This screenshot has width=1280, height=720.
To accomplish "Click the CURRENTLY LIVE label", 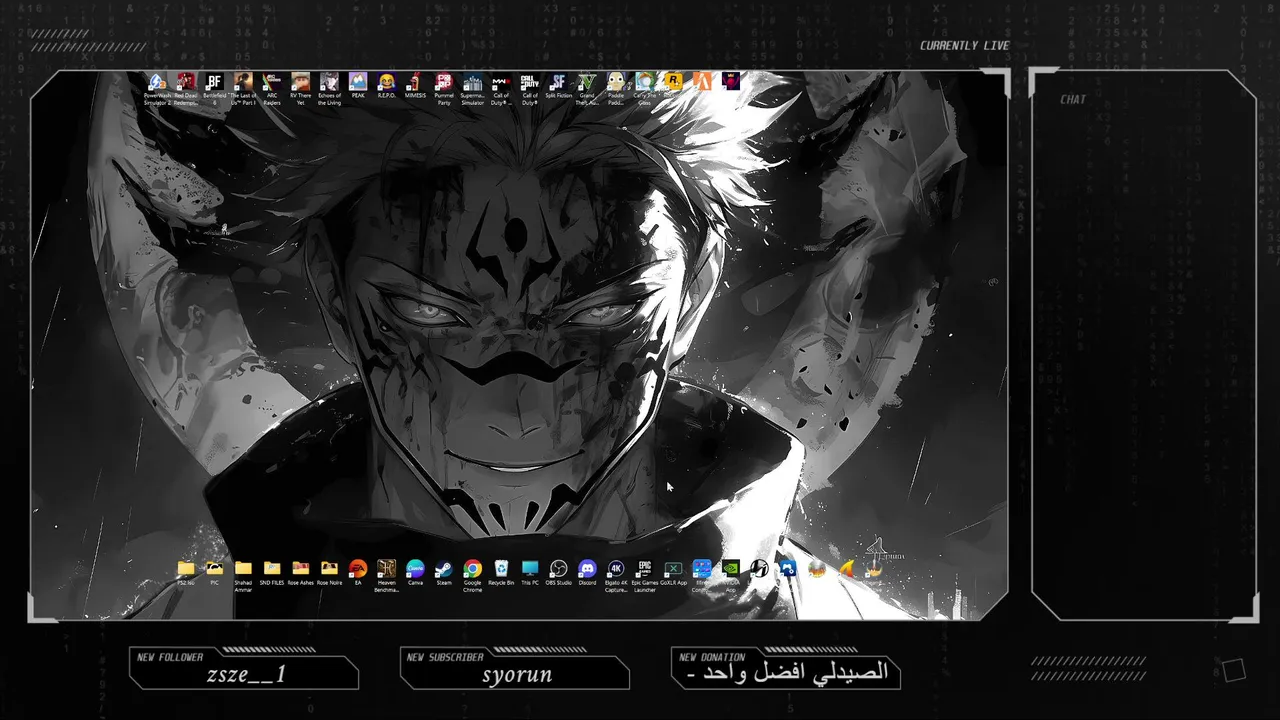I will pyautogui.click(x=965, y=46).
